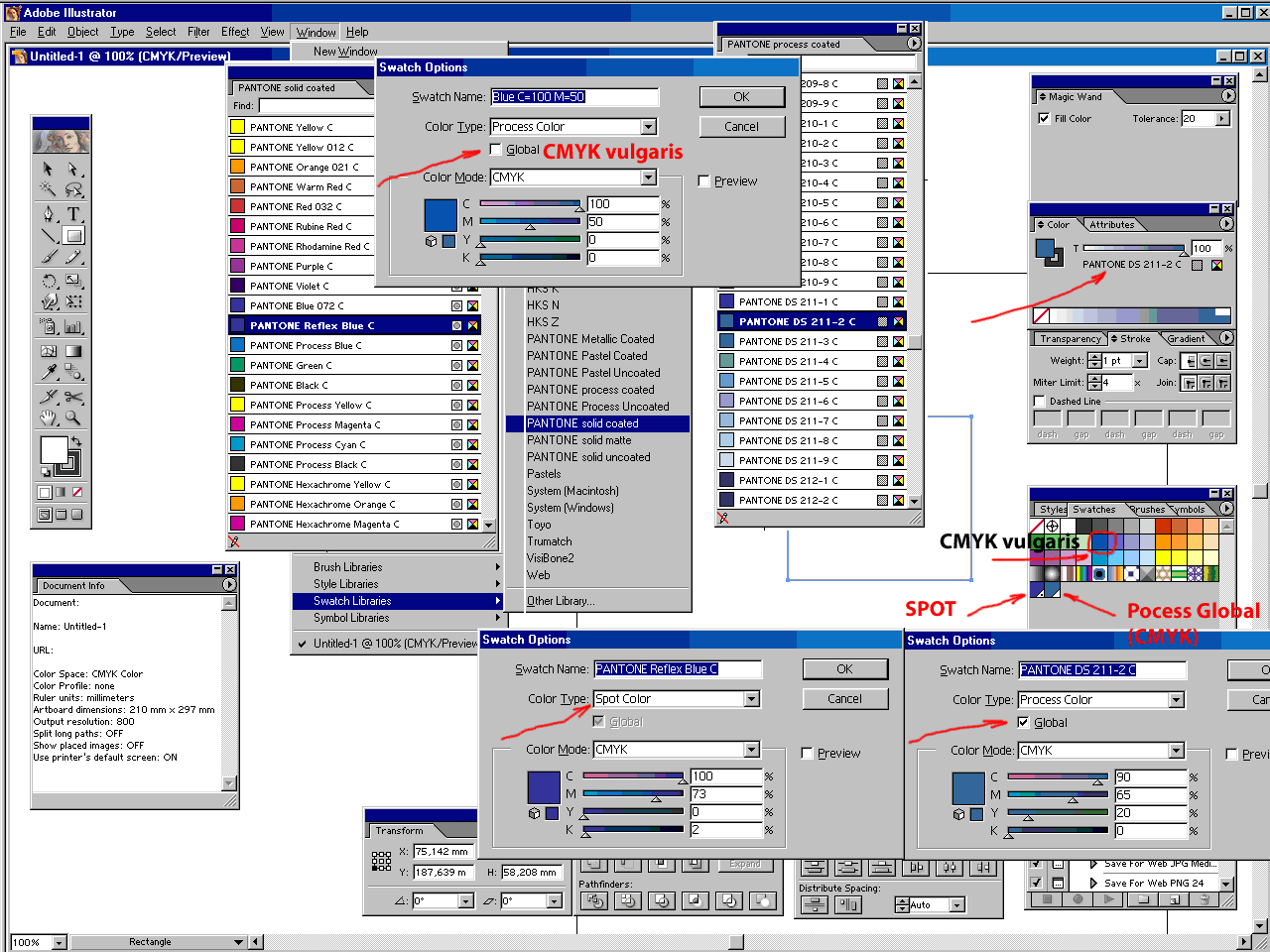
Task: Click the tint slider in the Color panel
Action: coord(1134,248)
